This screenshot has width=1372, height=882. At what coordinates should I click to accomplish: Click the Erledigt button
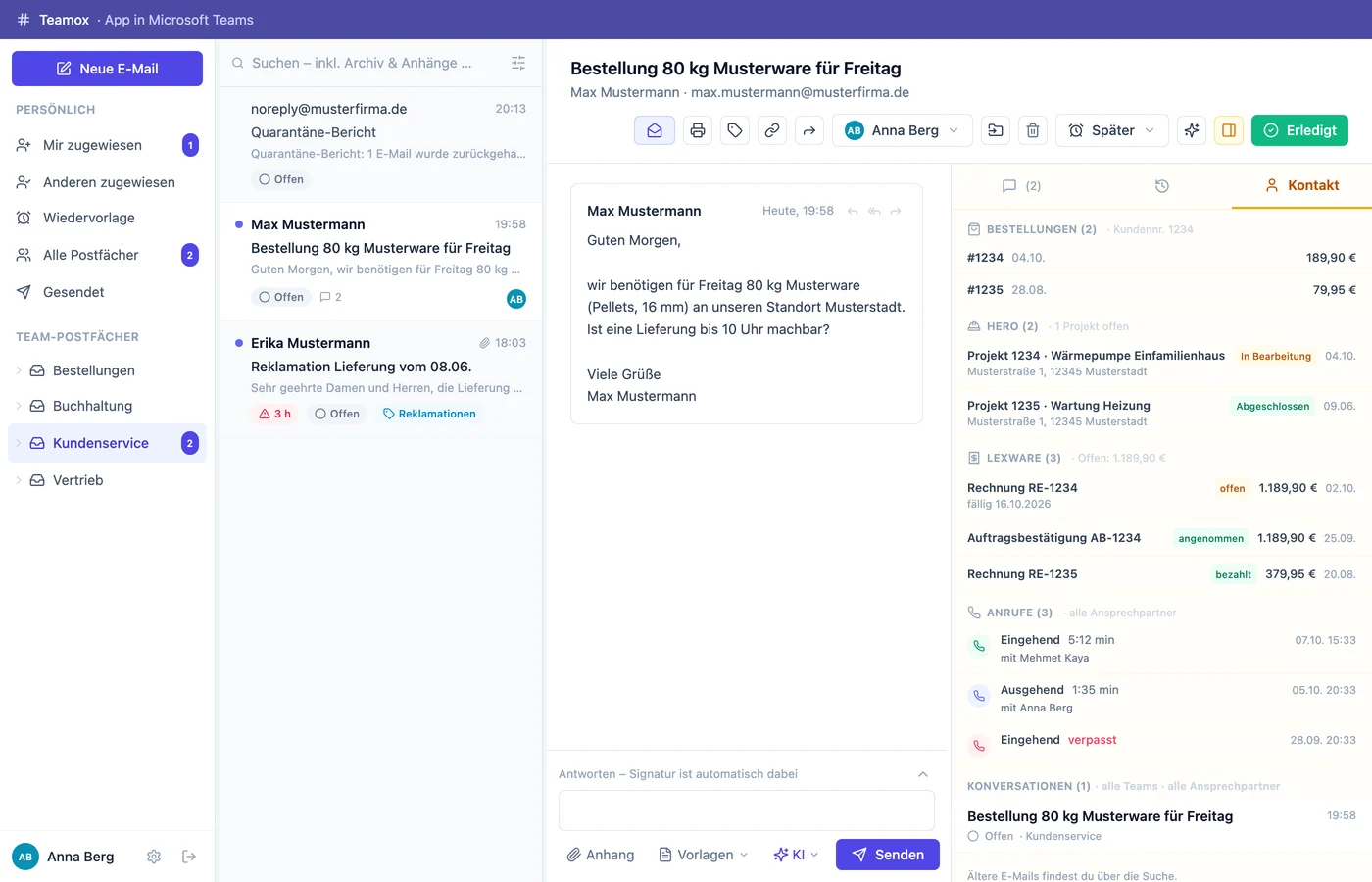1299,130
